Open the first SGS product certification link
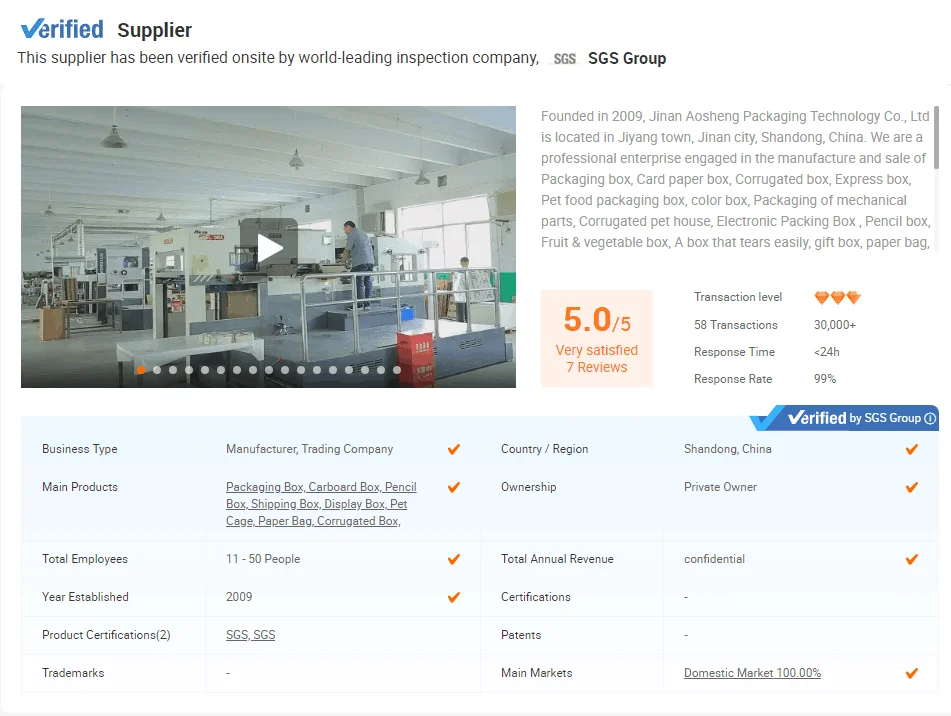951x716 pixels. pyautogui.click(x=237, y=635)
